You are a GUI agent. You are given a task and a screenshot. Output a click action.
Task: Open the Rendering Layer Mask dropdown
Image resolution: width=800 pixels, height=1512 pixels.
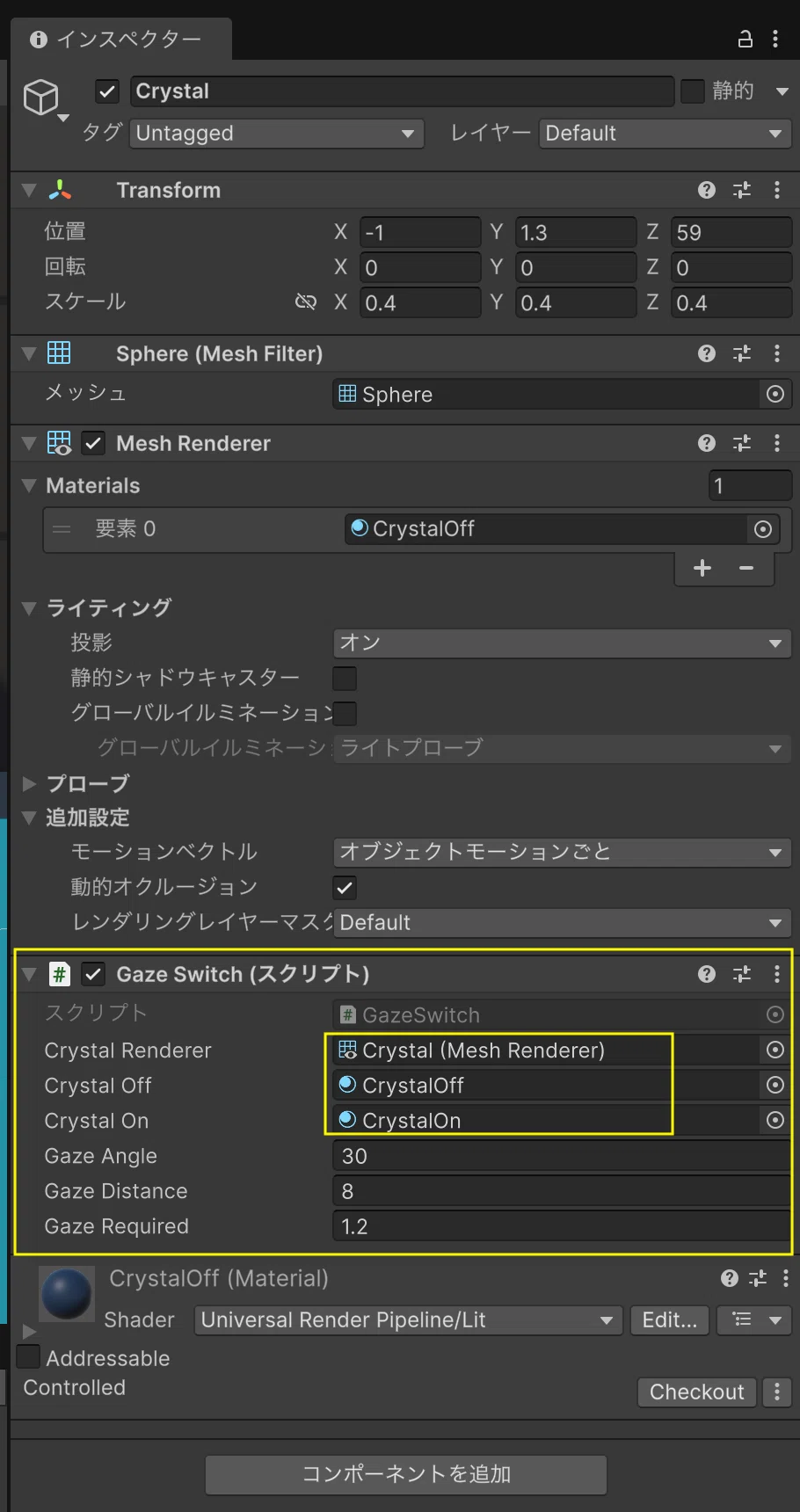pyautogui.click(x=562, y=922)
